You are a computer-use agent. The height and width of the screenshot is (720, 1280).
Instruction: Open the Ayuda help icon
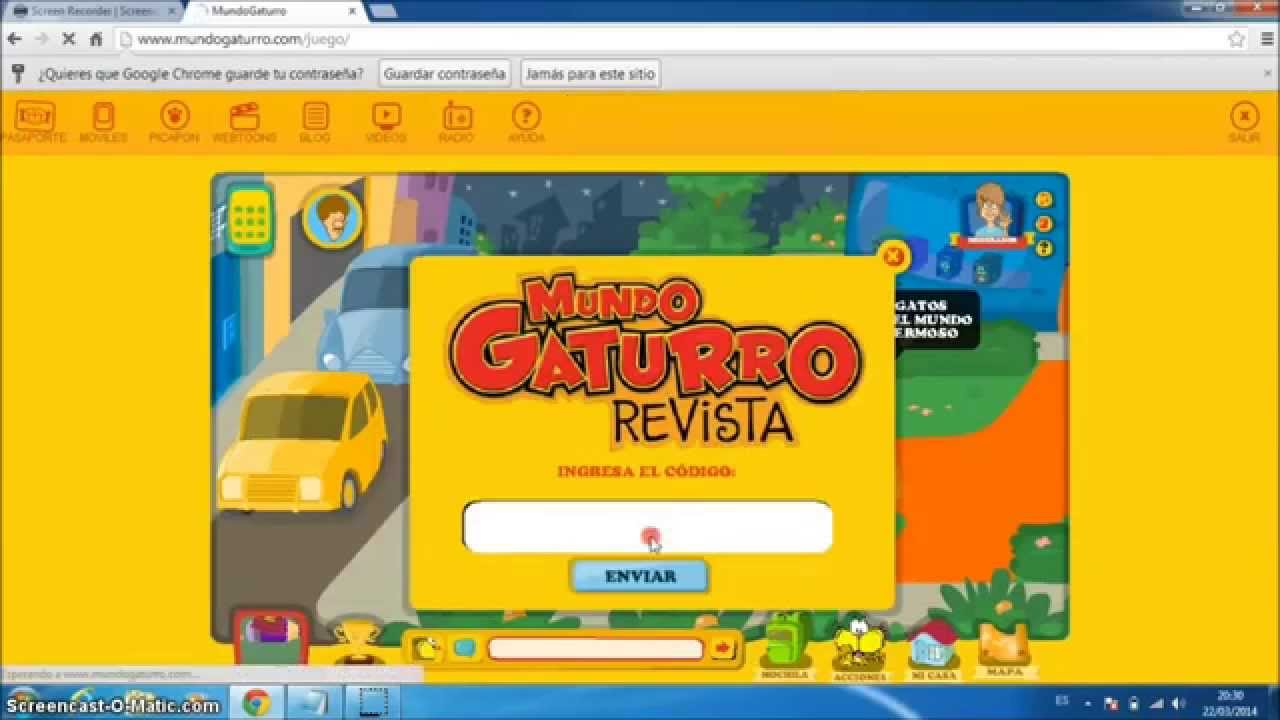click(526, 122)
